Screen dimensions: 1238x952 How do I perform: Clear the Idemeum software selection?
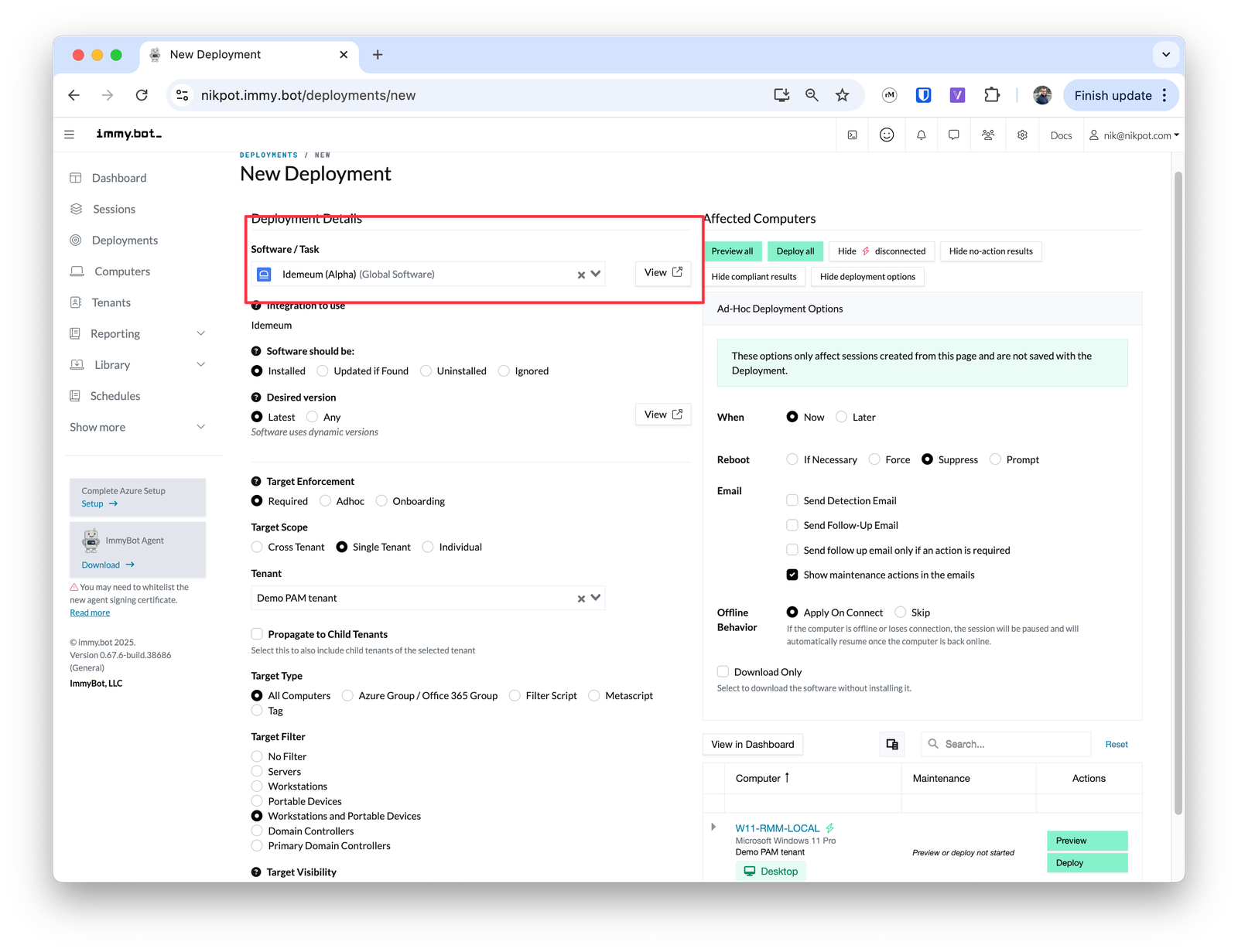click(581, 275)
